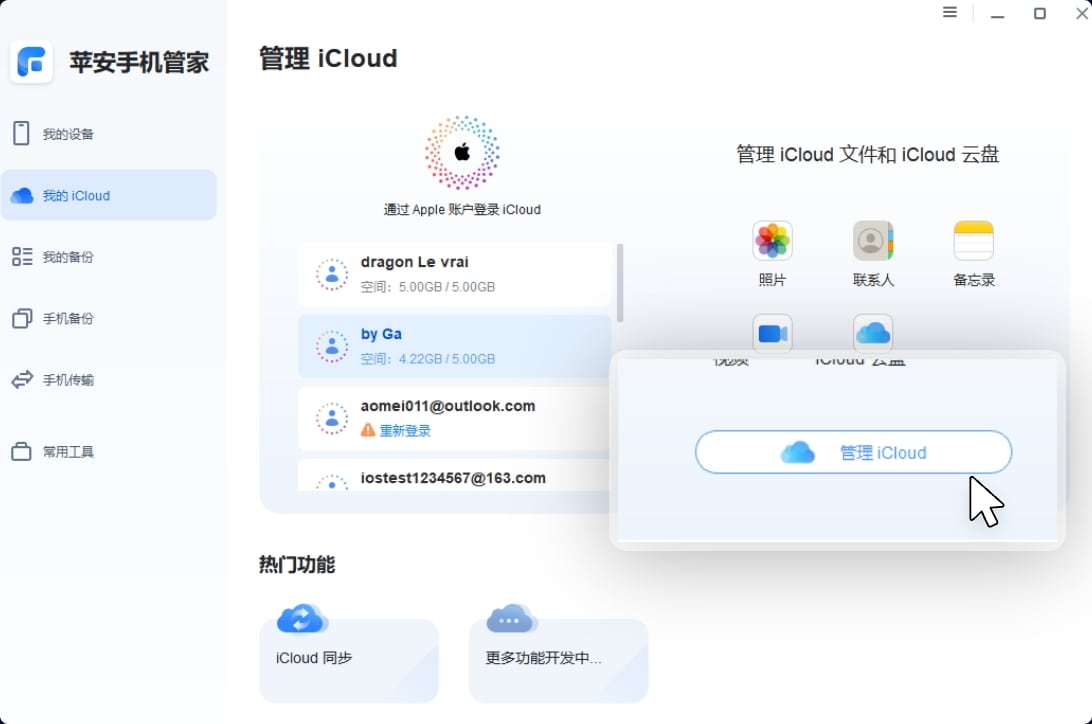Viewport: 1092px width, 724px height.
Task: Open the hamburger menu in title bar
Action: (x=950, y=13)
